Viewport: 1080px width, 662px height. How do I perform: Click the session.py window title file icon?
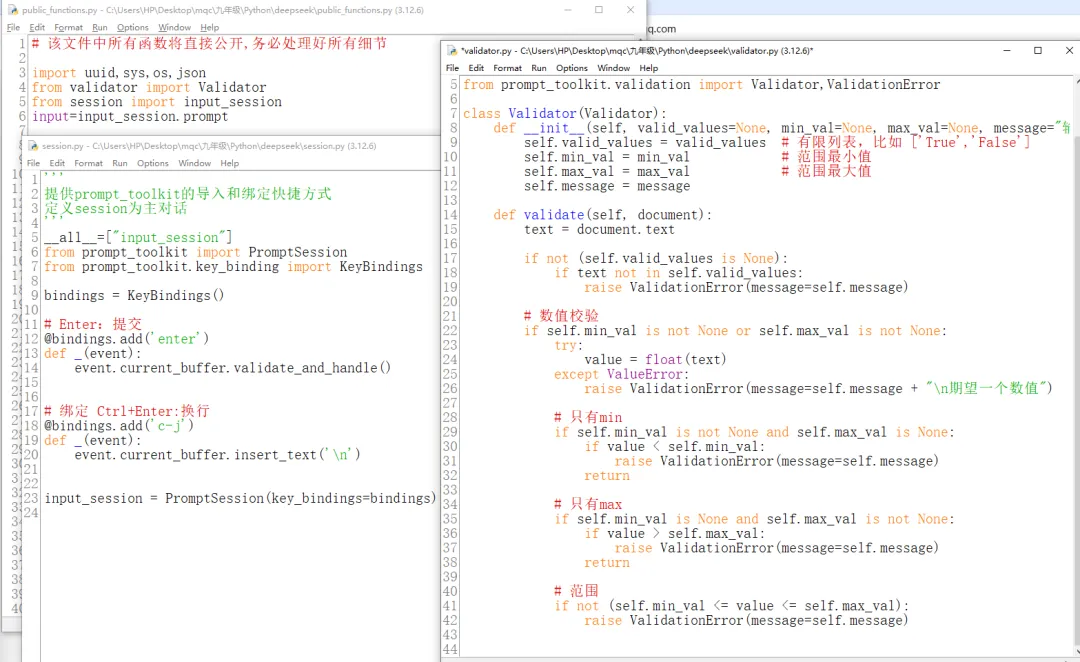pos(32,145)
